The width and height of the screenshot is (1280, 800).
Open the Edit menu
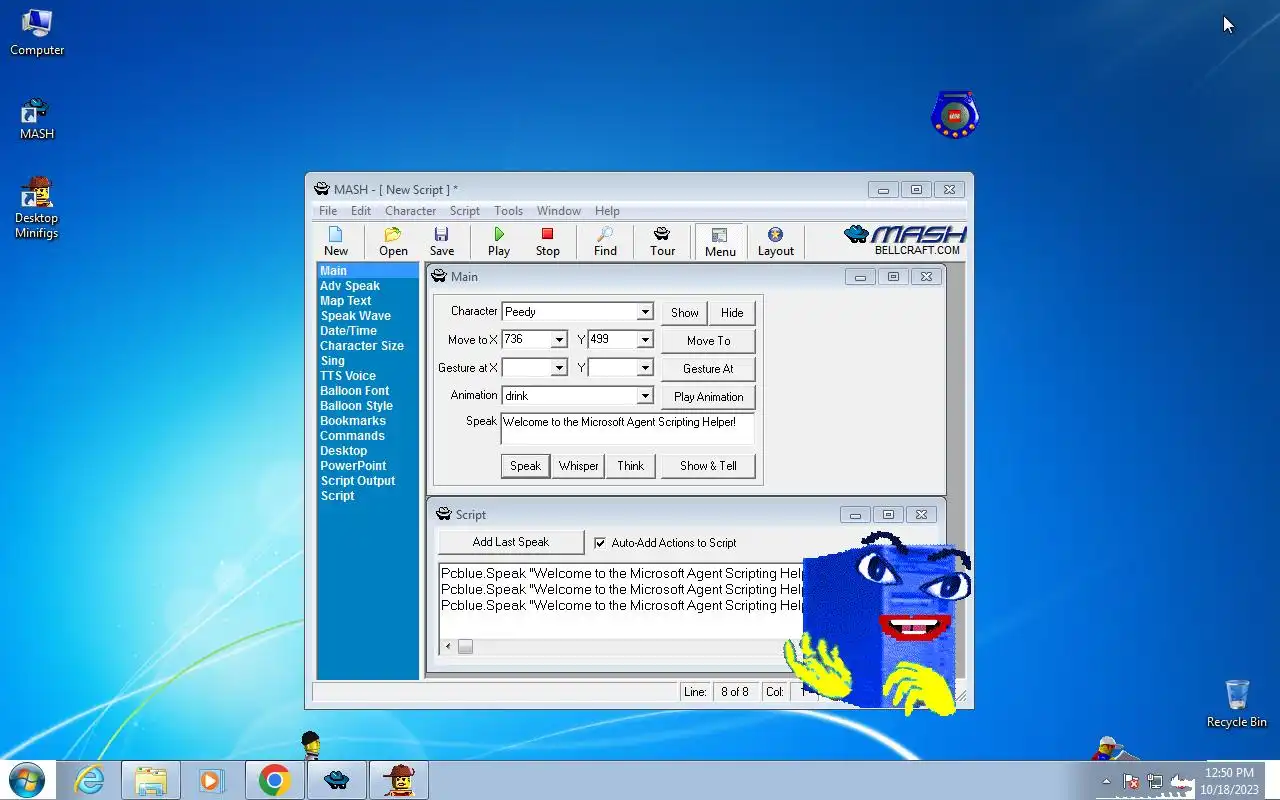click(x=361, y=211)
